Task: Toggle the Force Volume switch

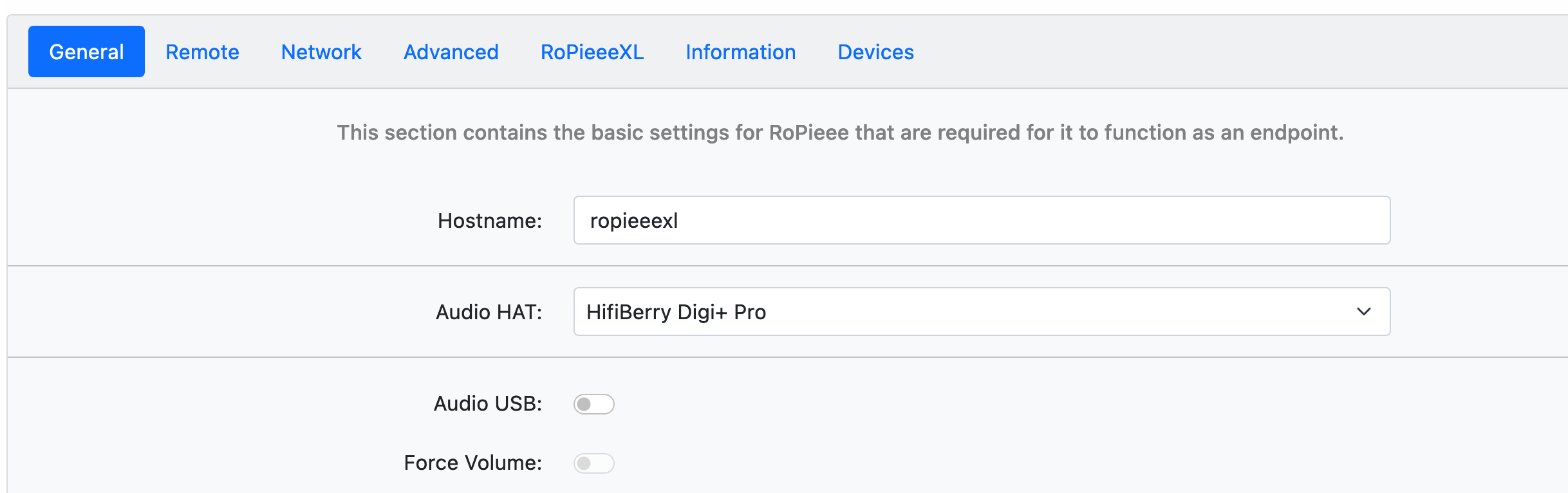Action: [593, 463]
